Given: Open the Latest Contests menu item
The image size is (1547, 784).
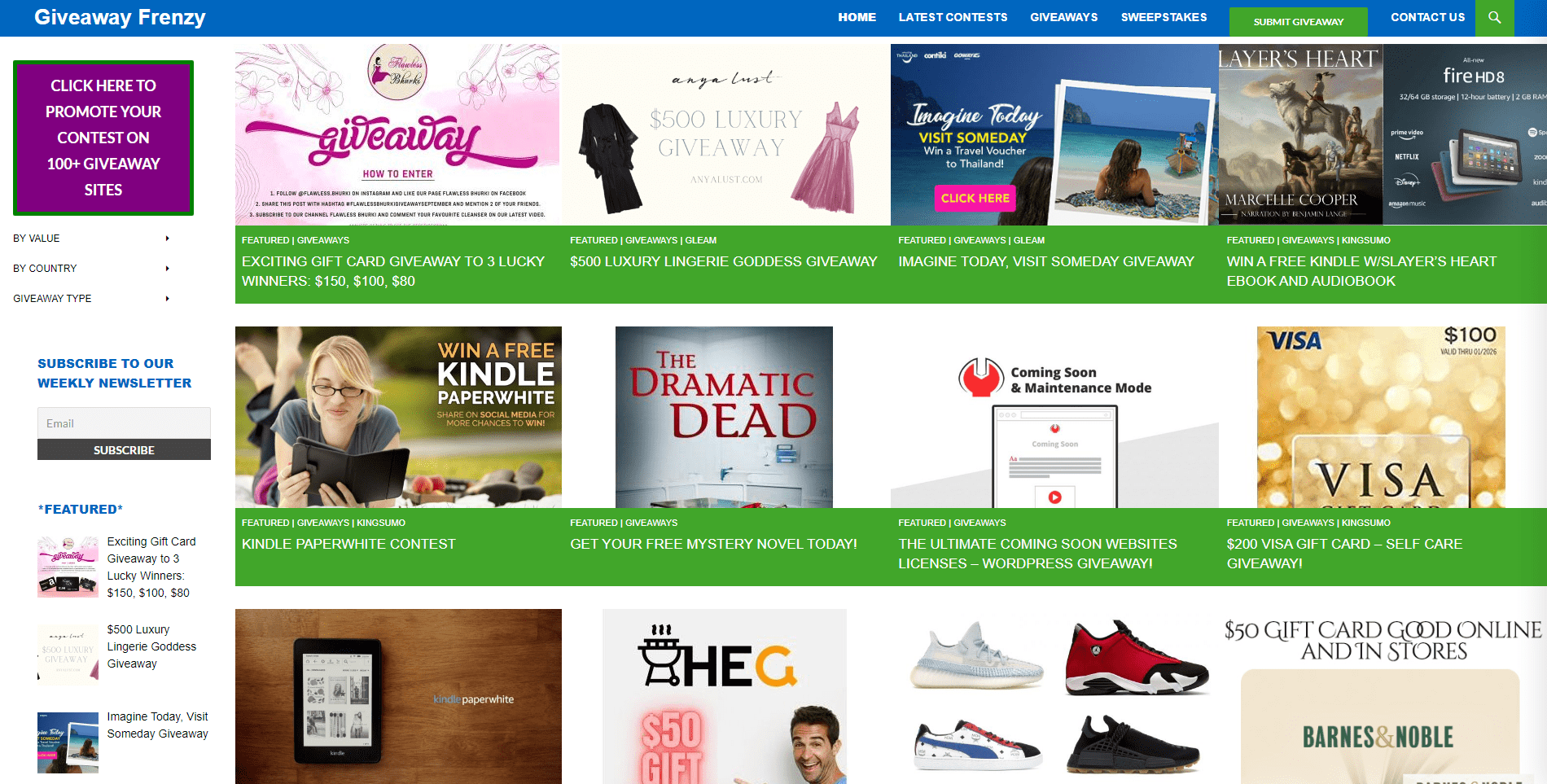Looking at the screenshot, I should (953, 17).
